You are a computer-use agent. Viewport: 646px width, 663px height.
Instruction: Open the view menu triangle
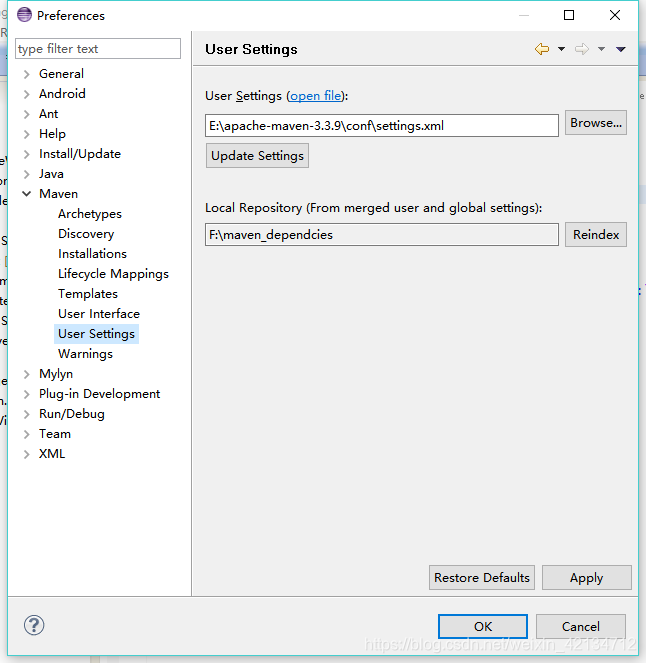click(621, 49)
